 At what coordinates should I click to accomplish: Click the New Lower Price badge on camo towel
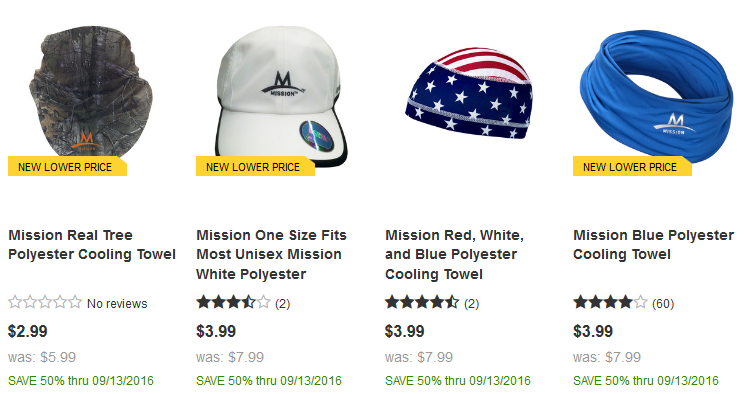(x=67, y=166)
